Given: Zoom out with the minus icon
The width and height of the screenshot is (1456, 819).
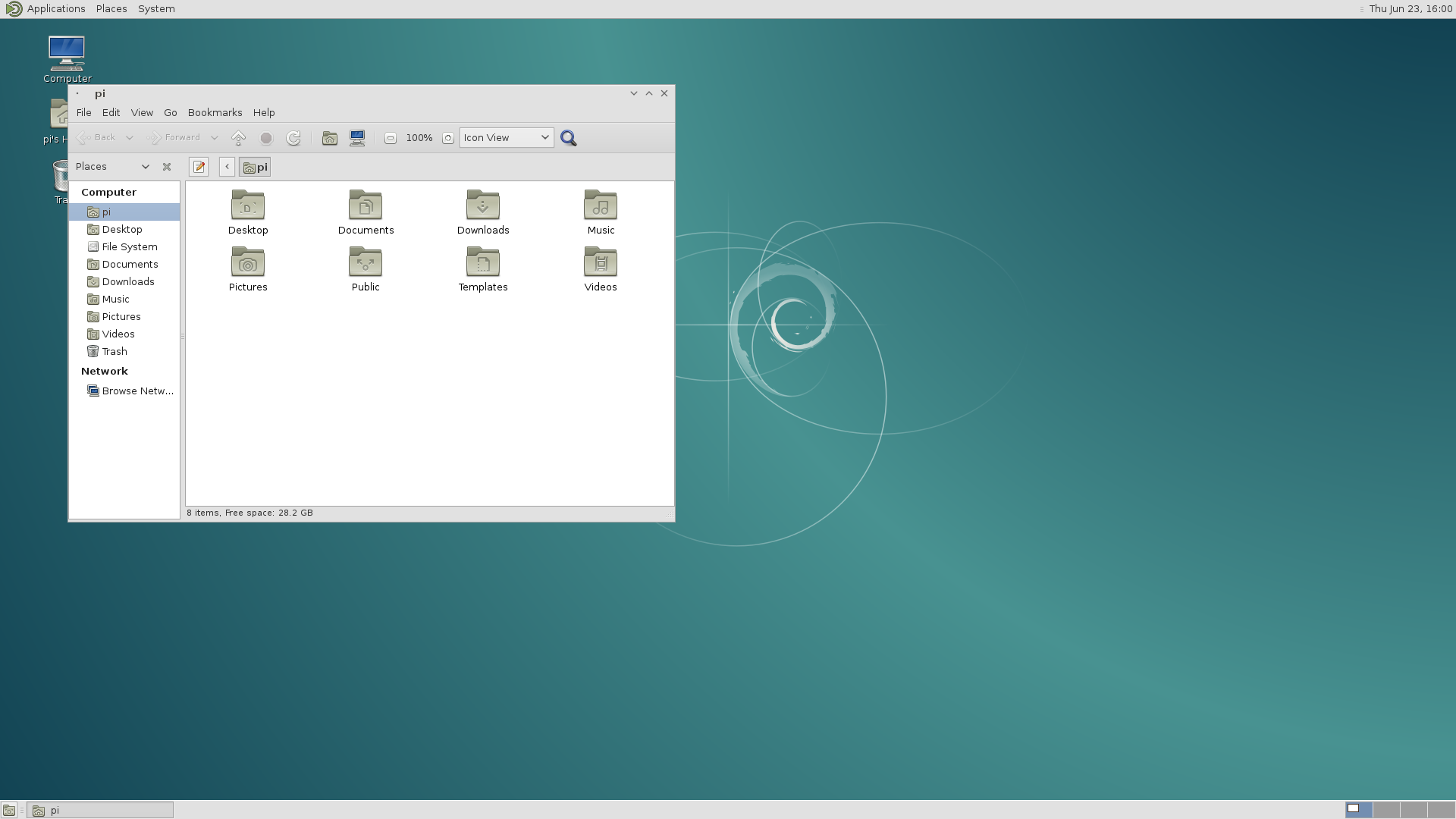Looking at the screenshot, I should pyautogui.click(x=391, y=138).
